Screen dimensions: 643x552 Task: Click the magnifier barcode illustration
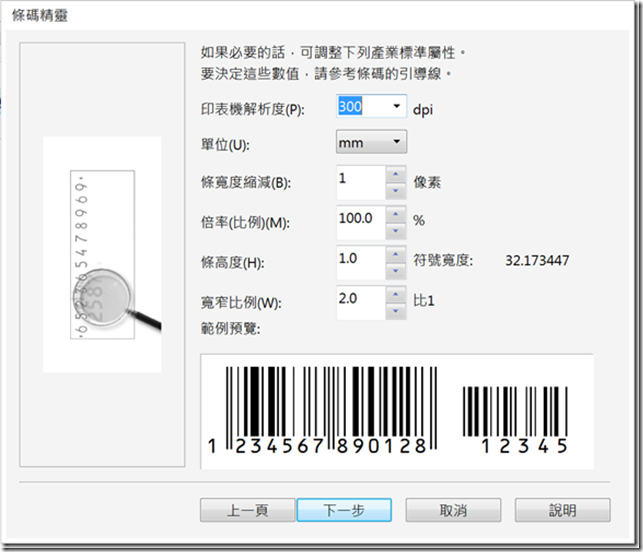point(102,255)
